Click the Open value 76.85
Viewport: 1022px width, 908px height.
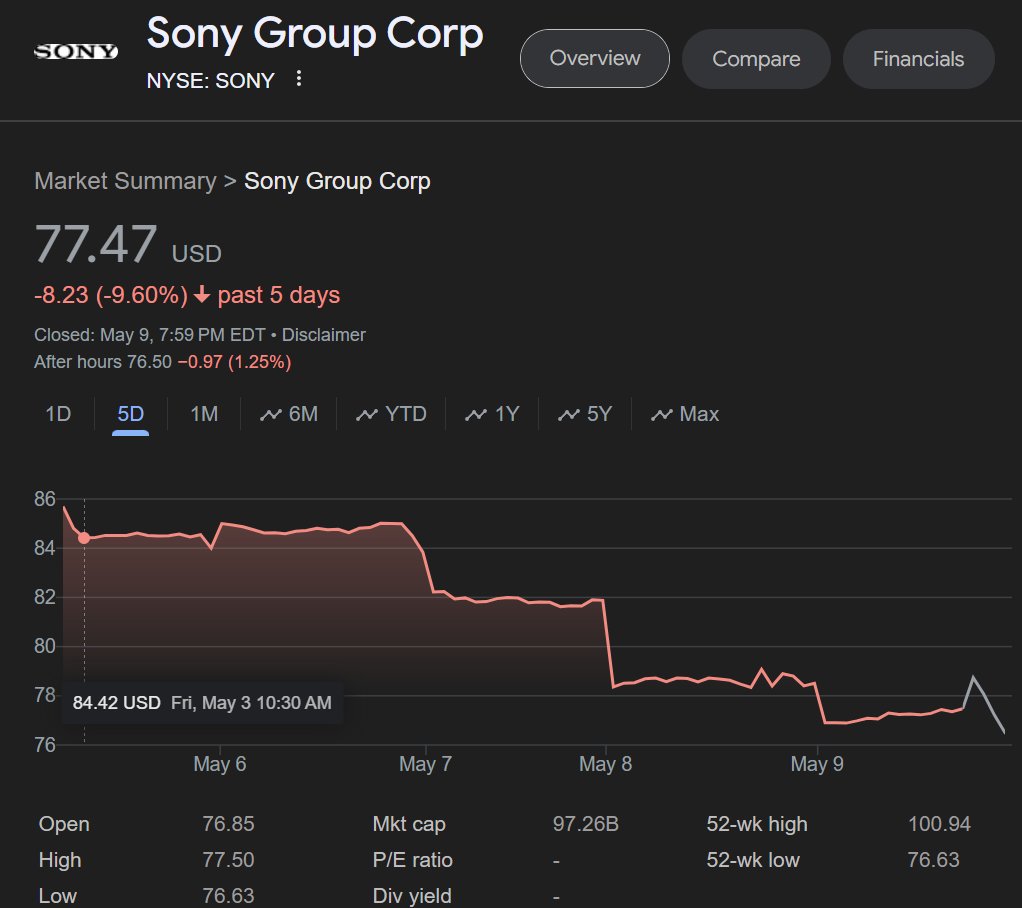click(228, 824)
